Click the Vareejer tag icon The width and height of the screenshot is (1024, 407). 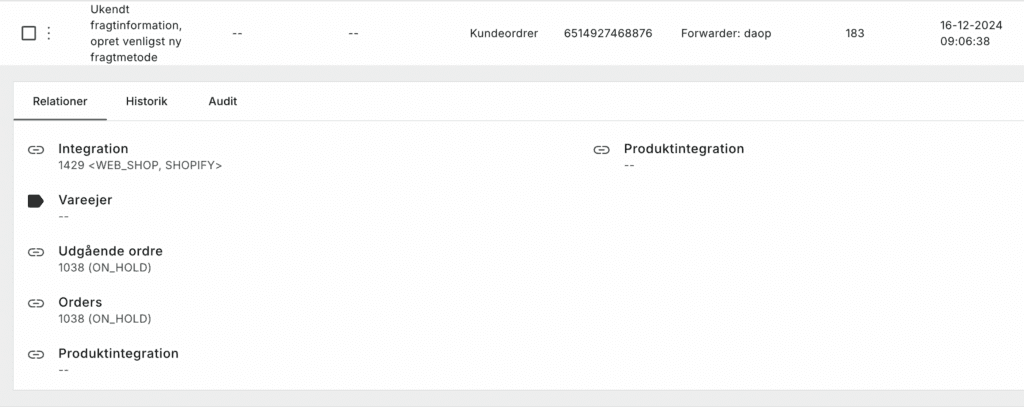36,201
